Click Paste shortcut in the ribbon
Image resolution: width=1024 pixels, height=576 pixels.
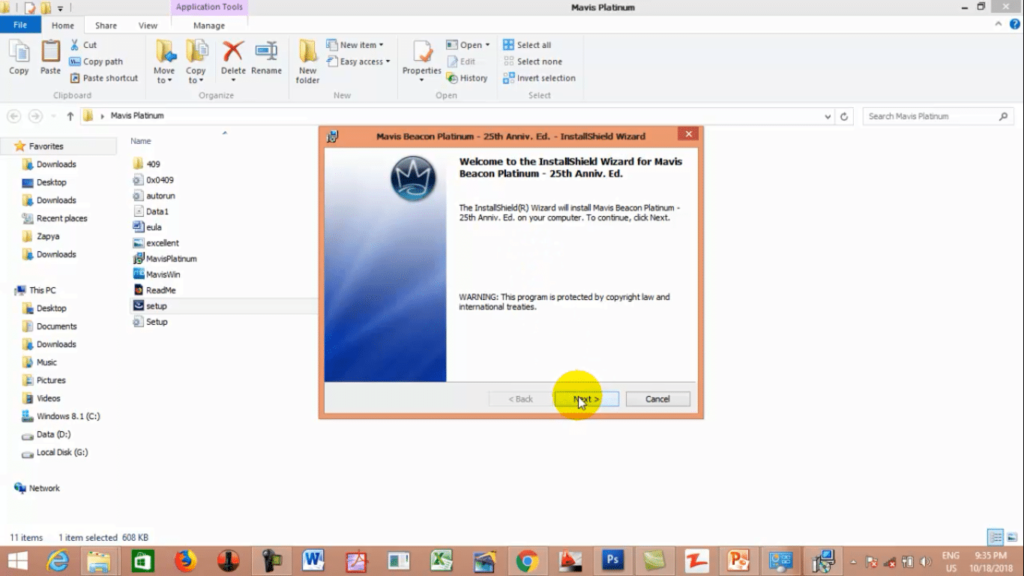(104, 78)
